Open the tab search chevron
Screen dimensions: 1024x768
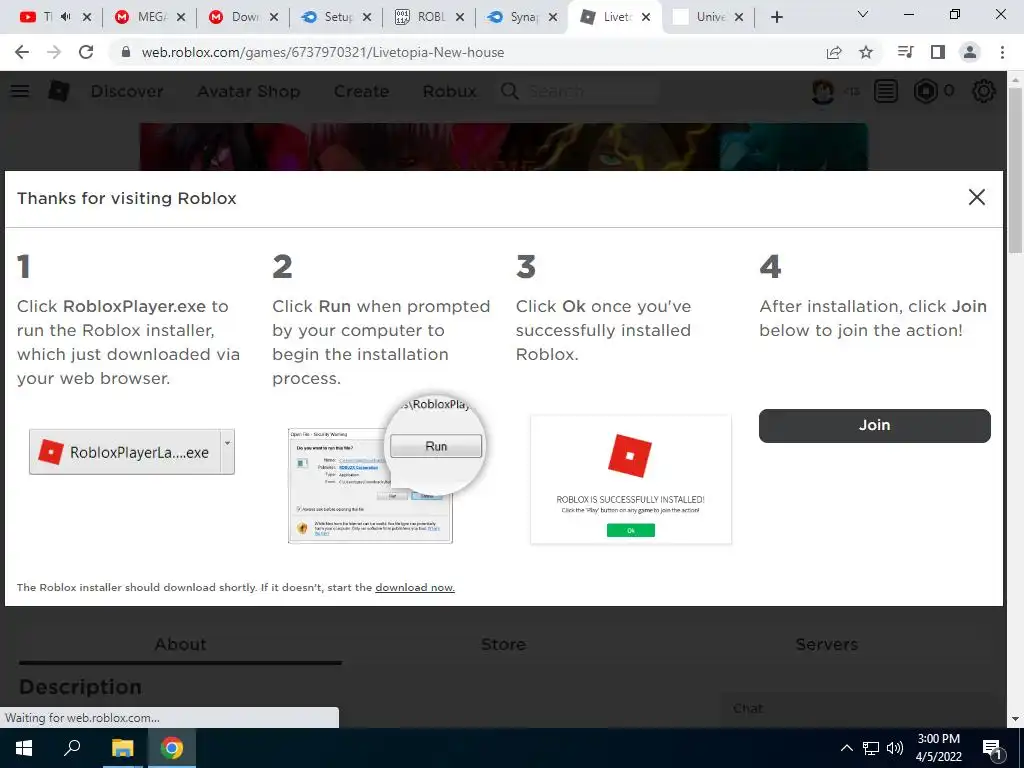pos(863,14)
